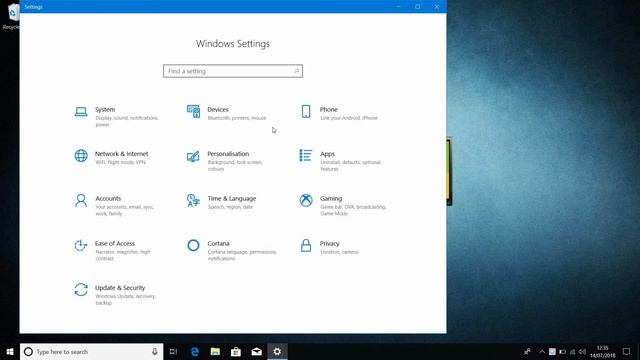Close the Settings window
640x360 pixels.
(x=437, y=7)
